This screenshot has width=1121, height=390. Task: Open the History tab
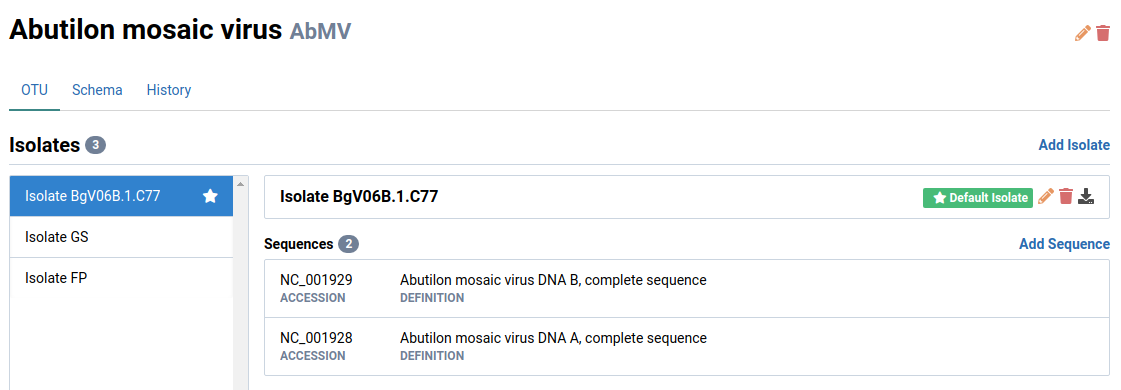click(169, 90)
